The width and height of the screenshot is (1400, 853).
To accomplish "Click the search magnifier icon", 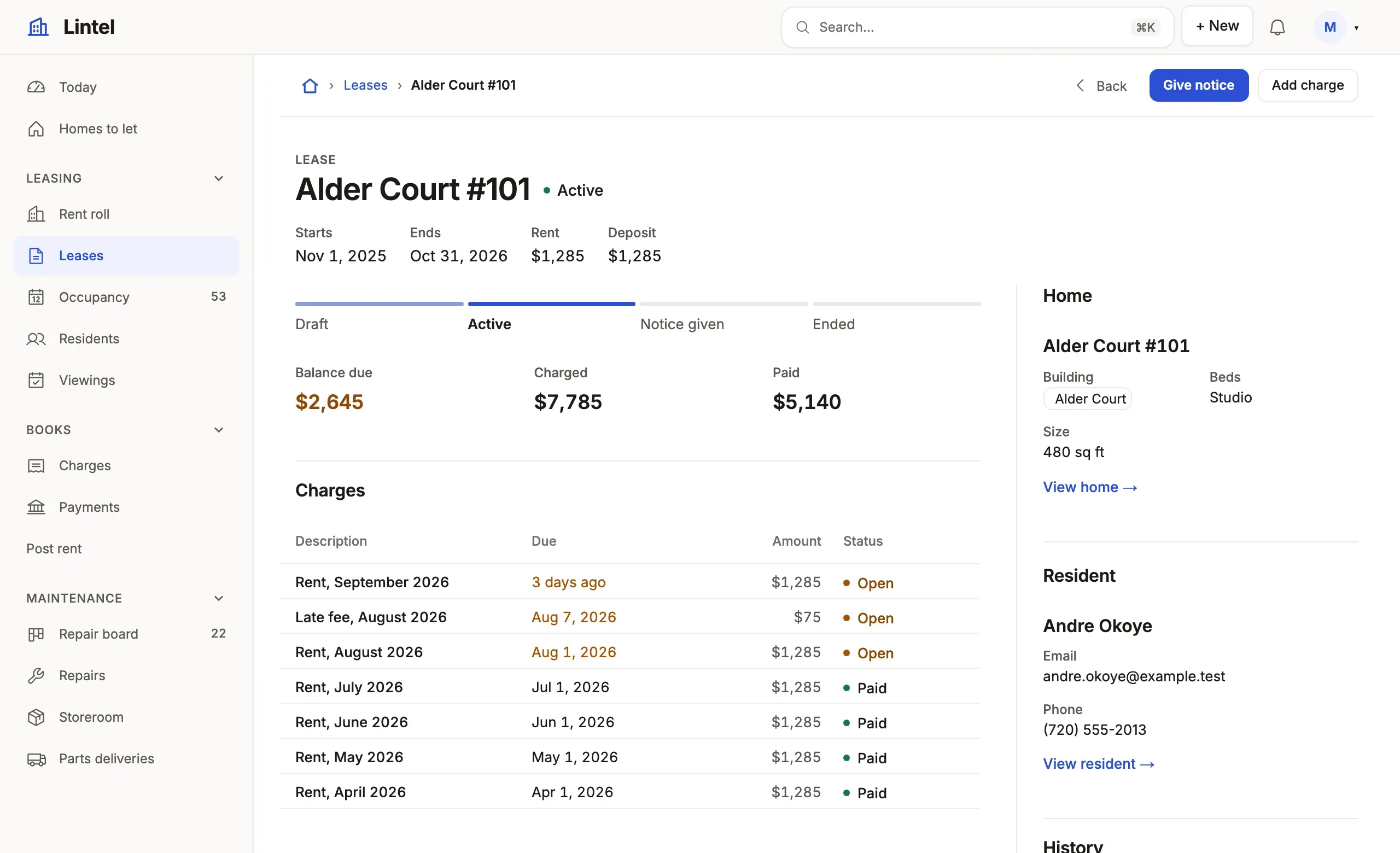I will click(802, 27).
